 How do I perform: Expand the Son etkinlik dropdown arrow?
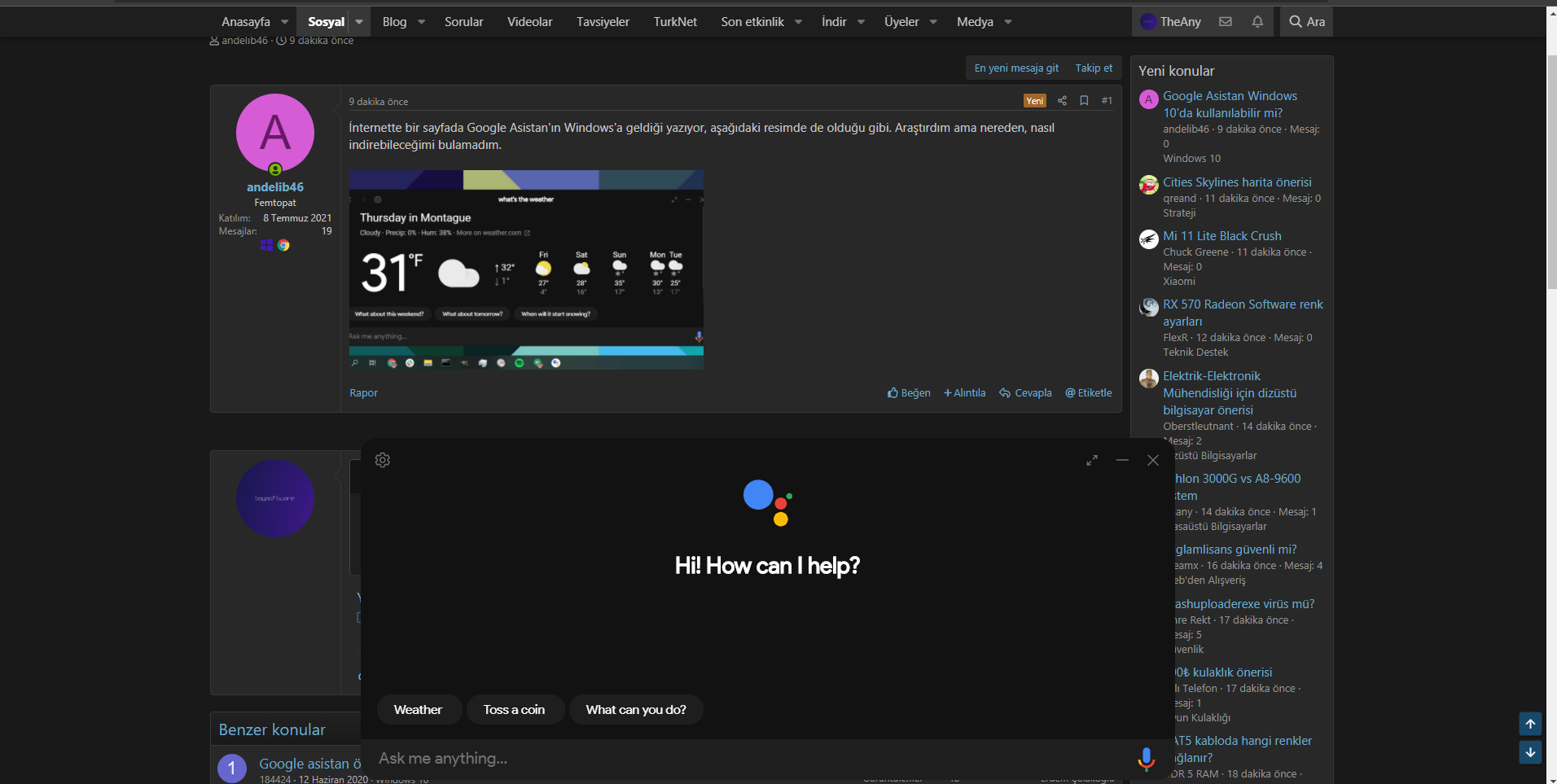(x=798, y=22)
